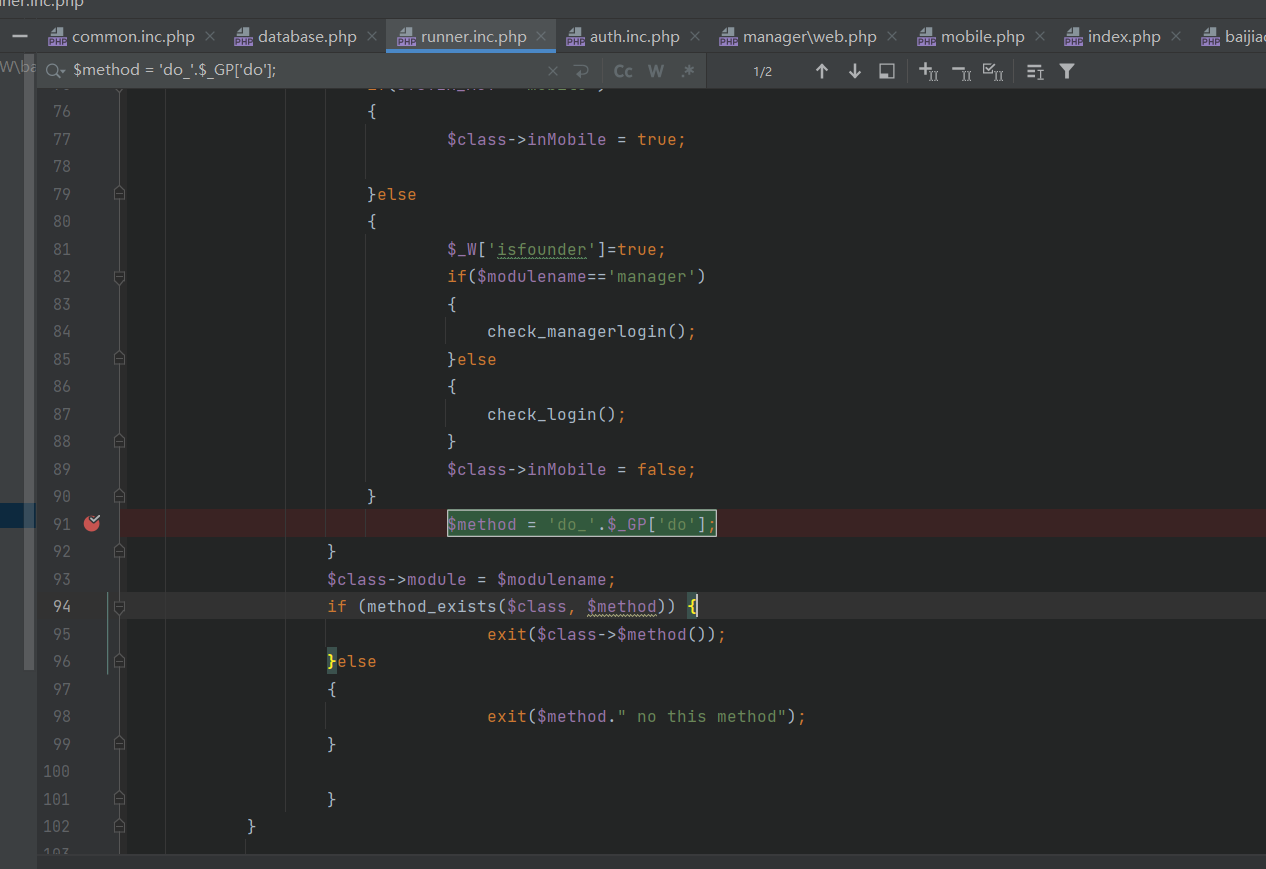Collapse the fold marker at line 82
Image resolution: width=1266 pixels, height=869 pixels.
pos(119,276)
